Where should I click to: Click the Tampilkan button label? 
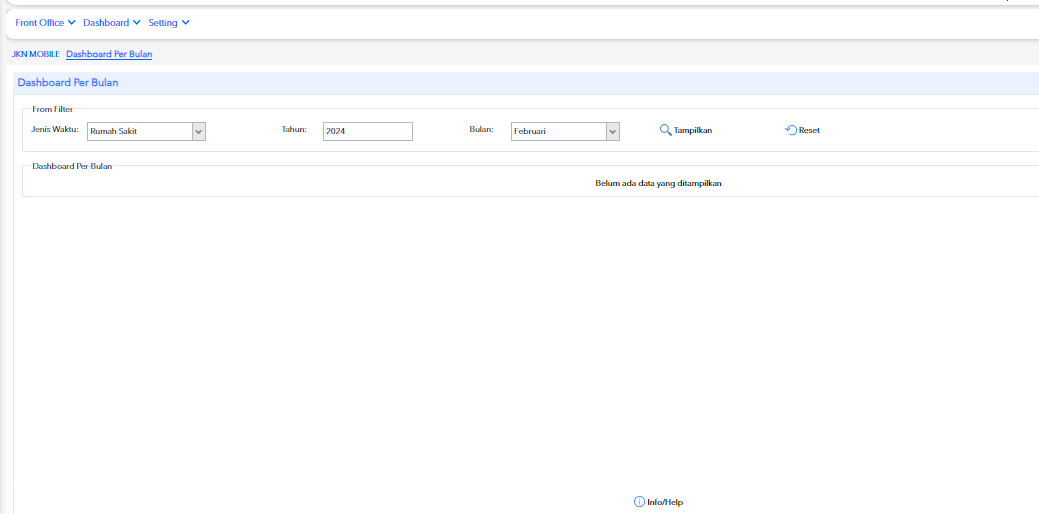click(693, 130)
